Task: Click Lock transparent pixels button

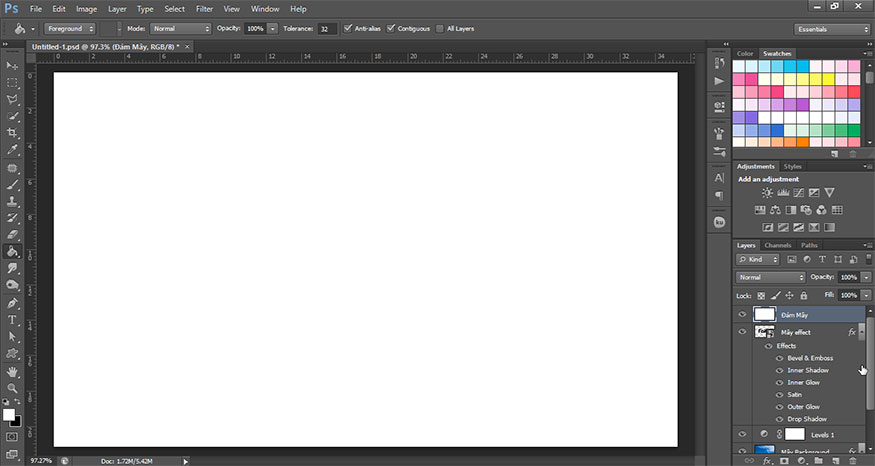Action: [761, 296]
